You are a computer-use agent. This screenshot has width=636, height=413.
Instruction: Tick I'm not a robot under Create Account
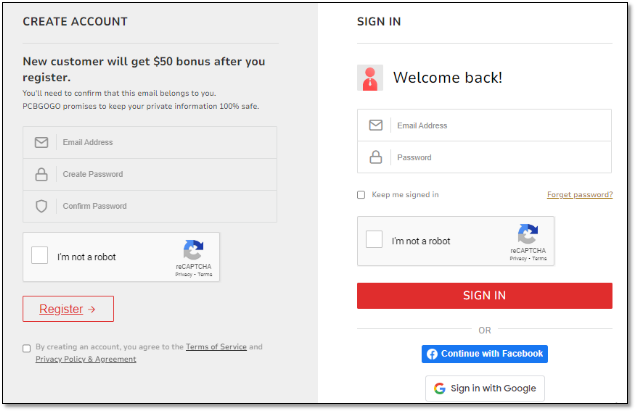[x=40, y=255]
